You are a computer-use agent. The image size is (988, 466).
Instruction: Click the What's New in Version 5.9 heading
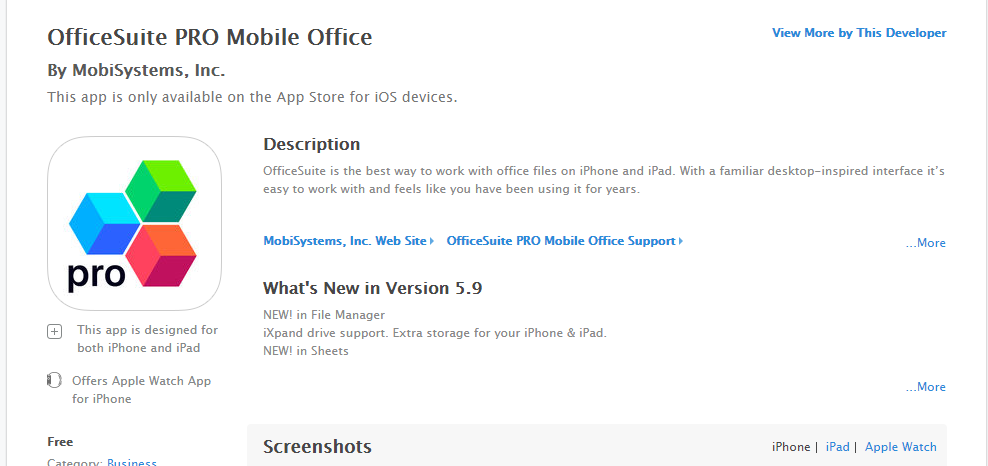(372, 288)
